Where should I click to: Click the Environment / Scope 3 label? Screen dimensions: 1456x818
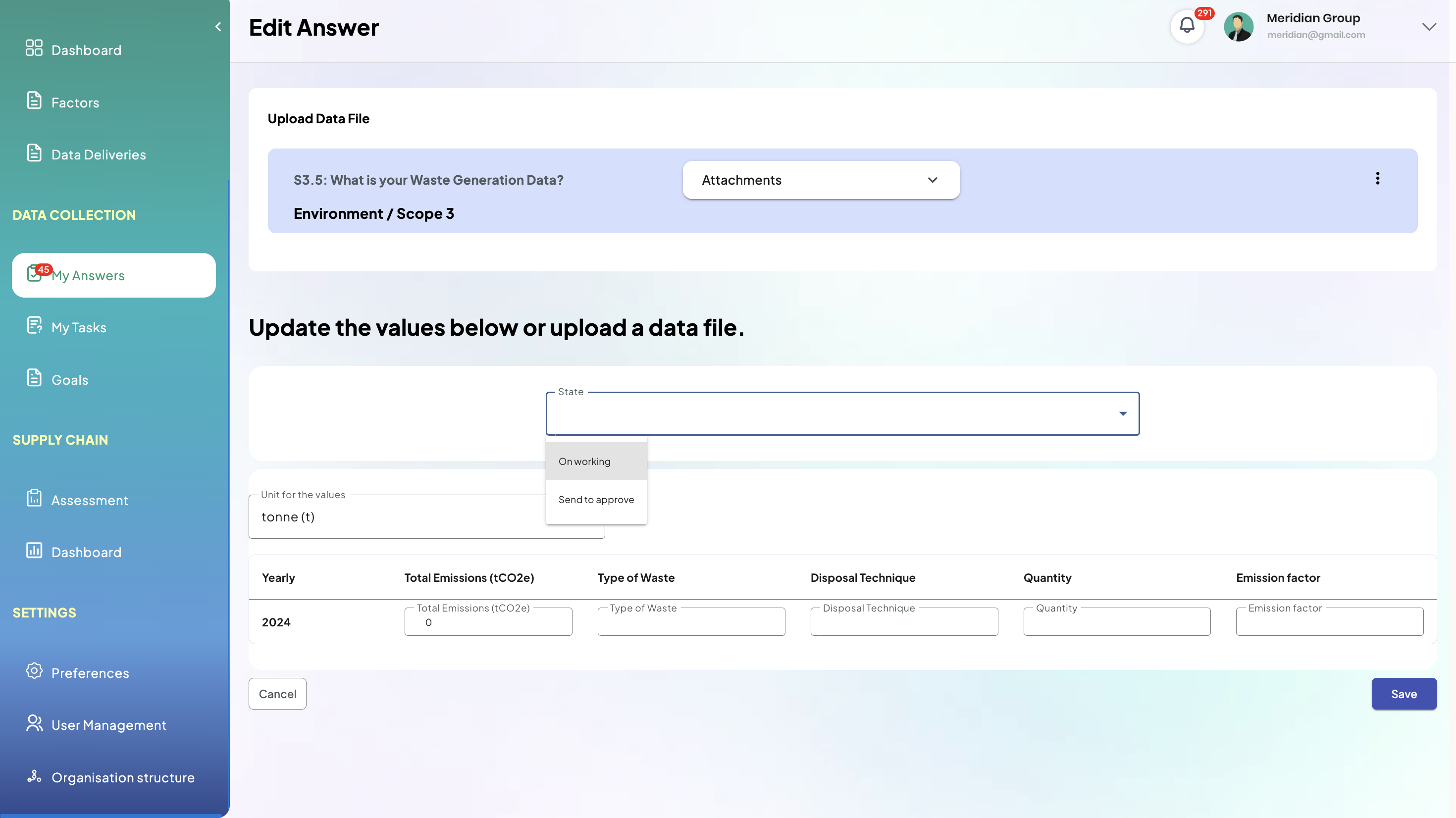[x=373, y=214]
